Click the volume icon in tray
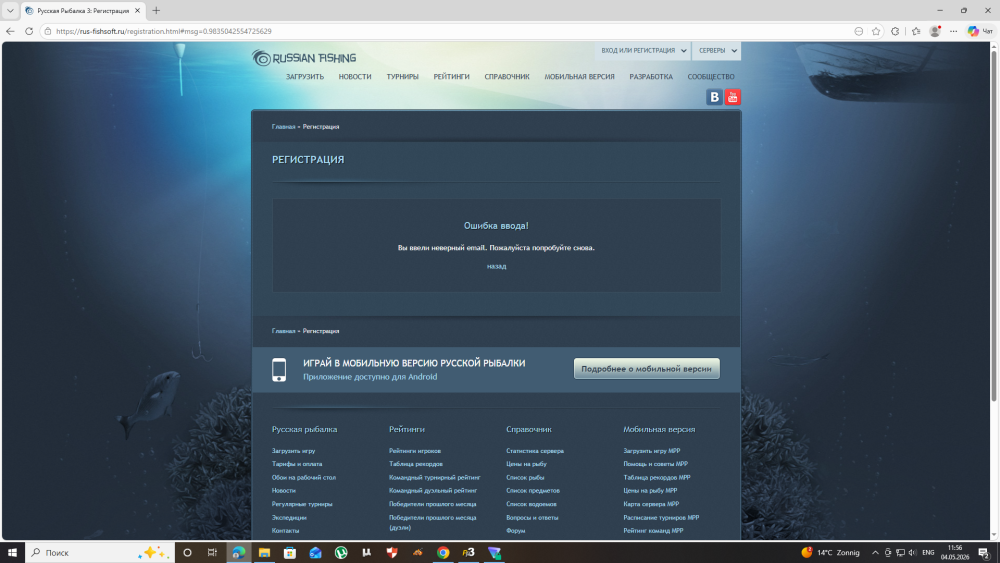This screenshot has height=563, width=1000. 913,552
